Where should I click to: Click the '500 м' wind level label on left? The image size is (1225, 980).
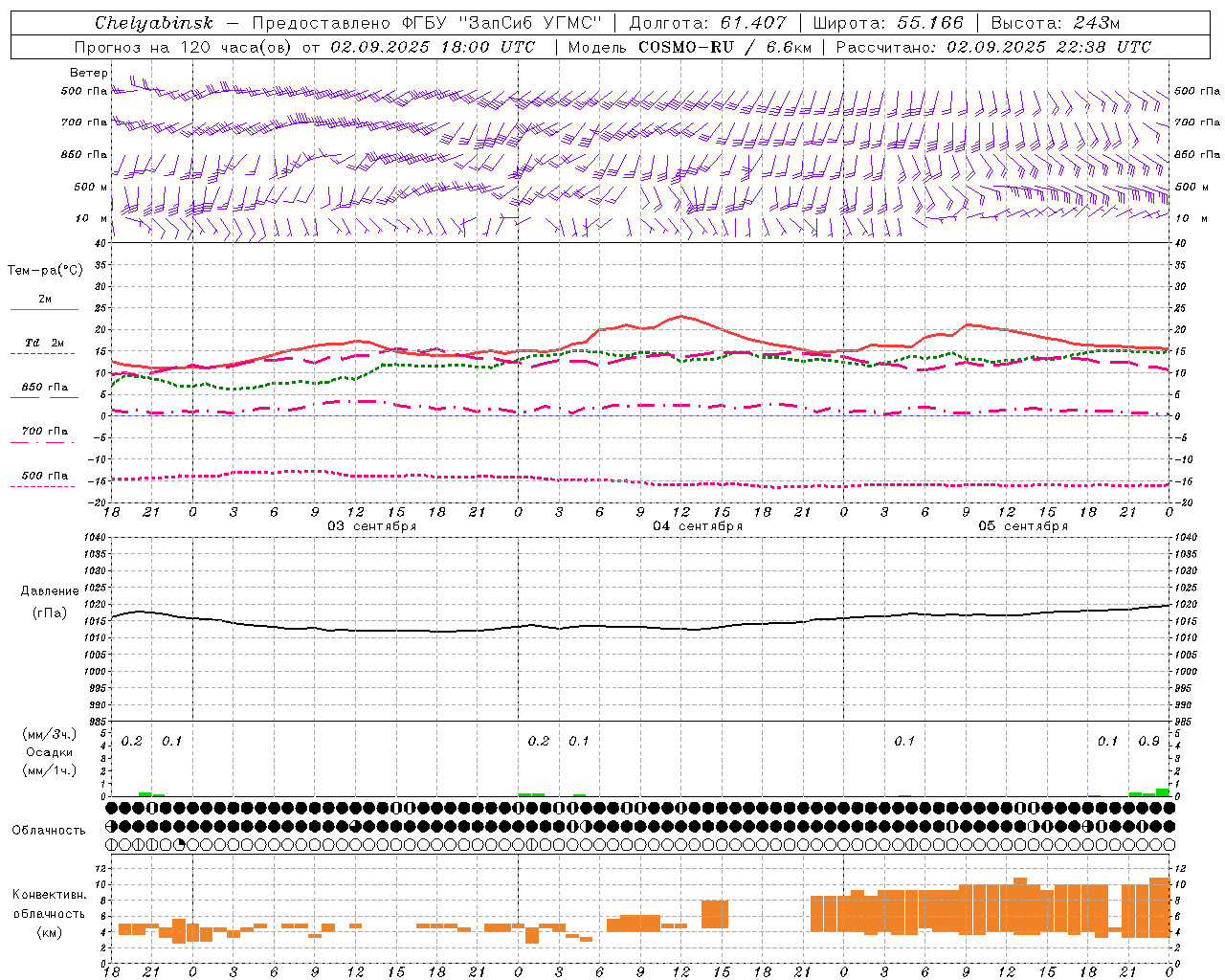92,188
